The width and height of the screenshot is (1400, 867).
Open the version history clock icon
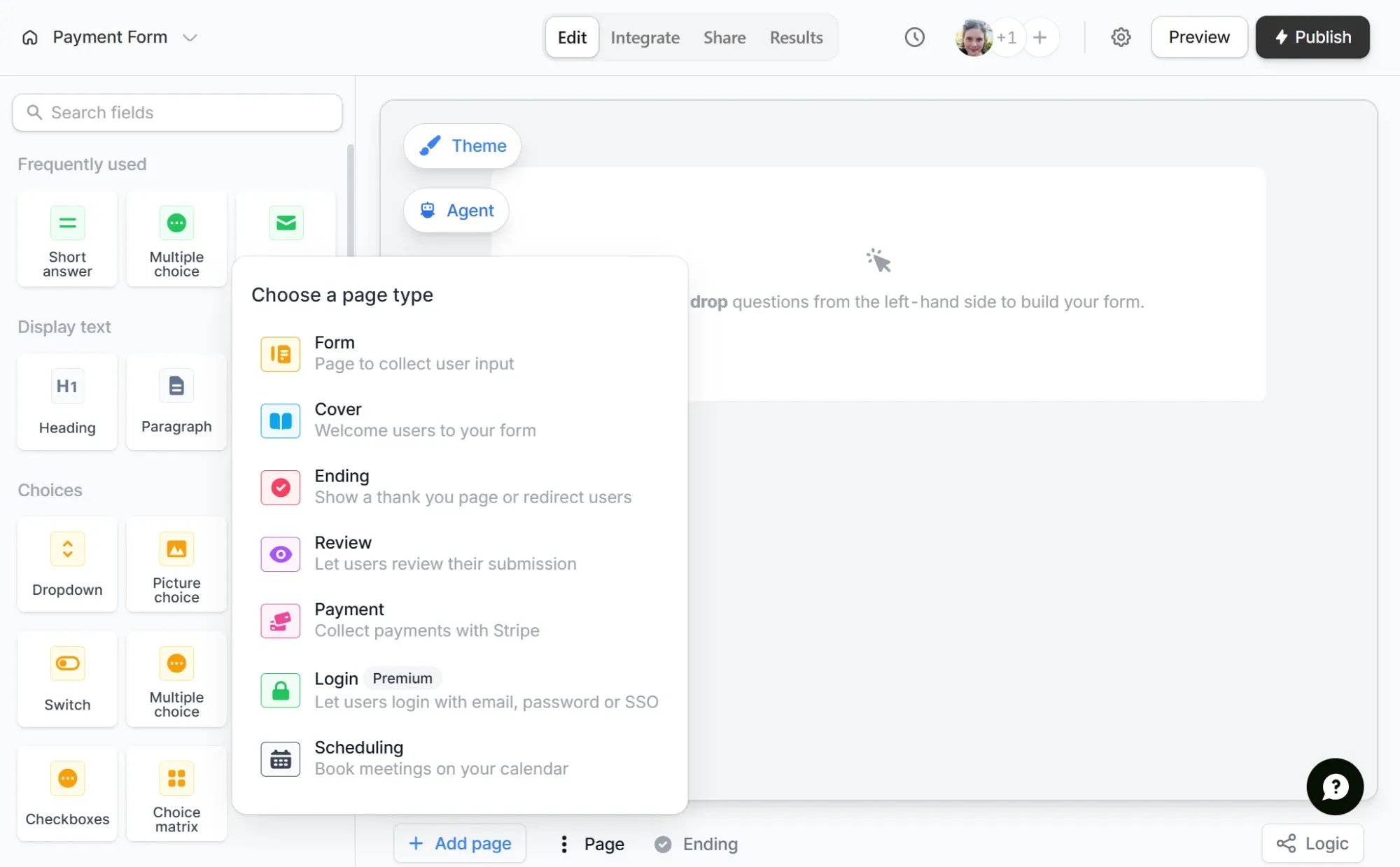pos(914,37)
